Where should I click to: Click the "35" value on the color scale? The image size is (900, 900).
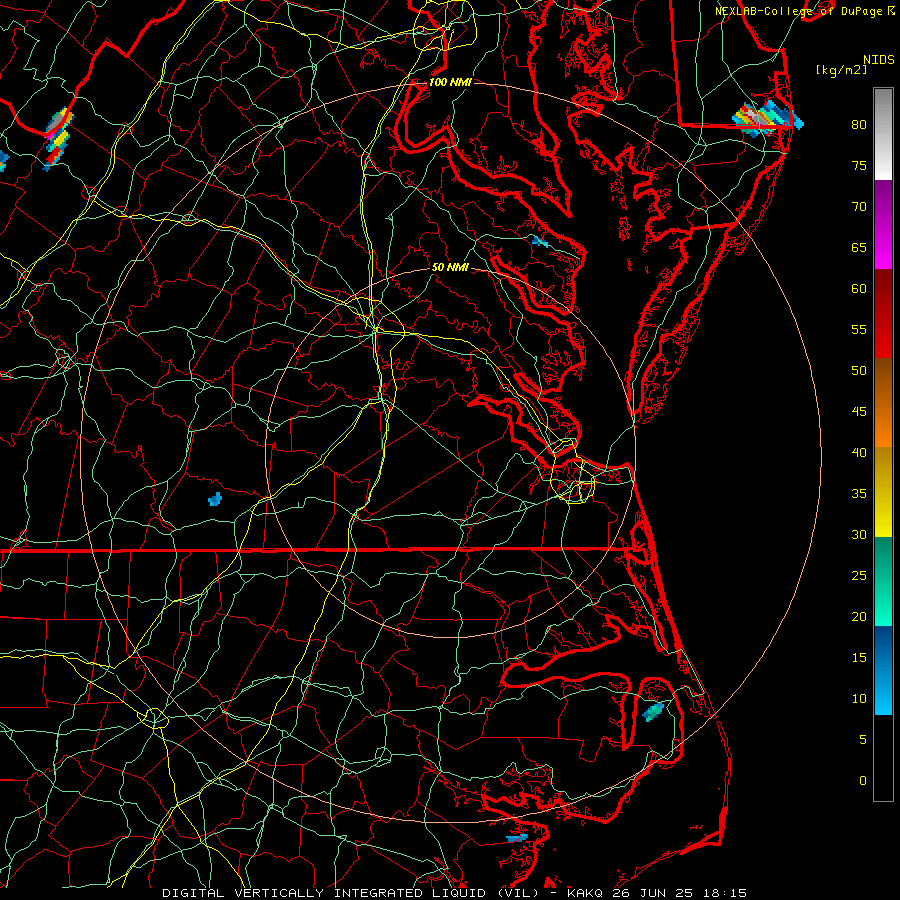pos(859,494)
